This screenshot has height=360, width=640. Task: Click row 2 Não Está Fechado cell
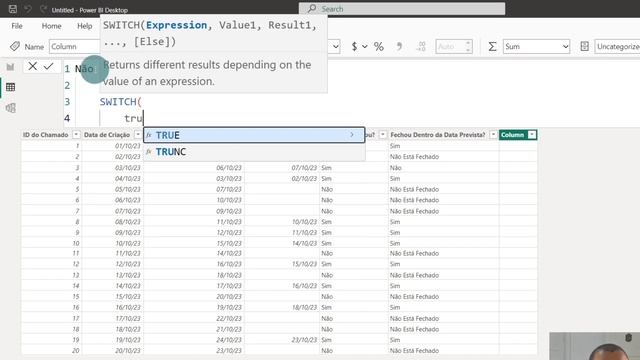(414, 157)
